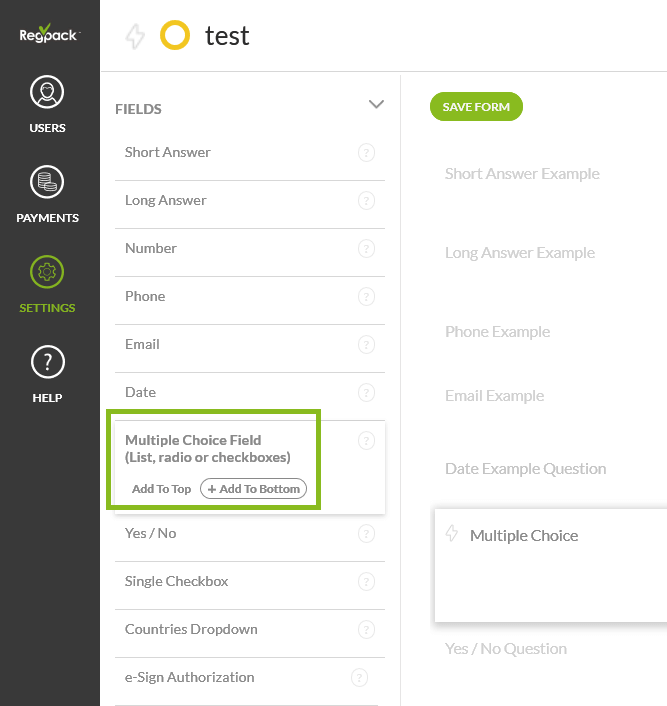Select the Single Checkbox field type
667x706 pixels.
(176, 581)
